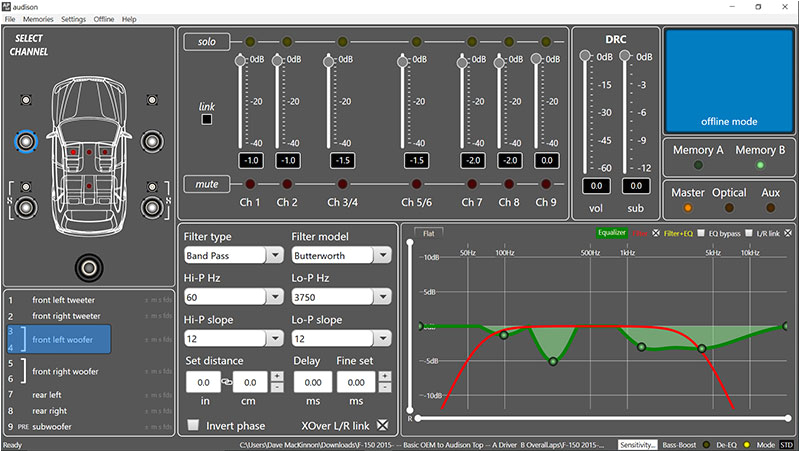The height and width of the screenshot is (452, 800).
Task: Click the Ch 1 mute indicator
Action: (250, 184)
